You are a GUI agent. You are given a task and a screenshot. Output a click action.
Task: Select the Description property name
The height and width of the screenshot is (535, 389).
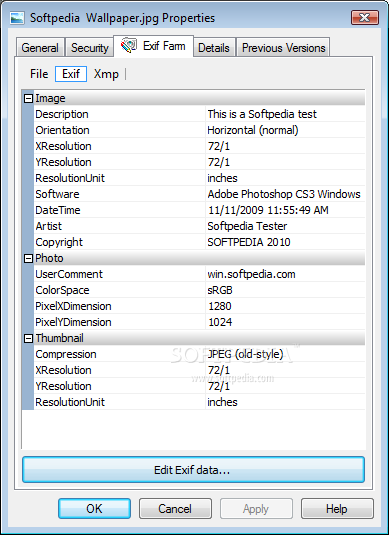tap(62, 114)
